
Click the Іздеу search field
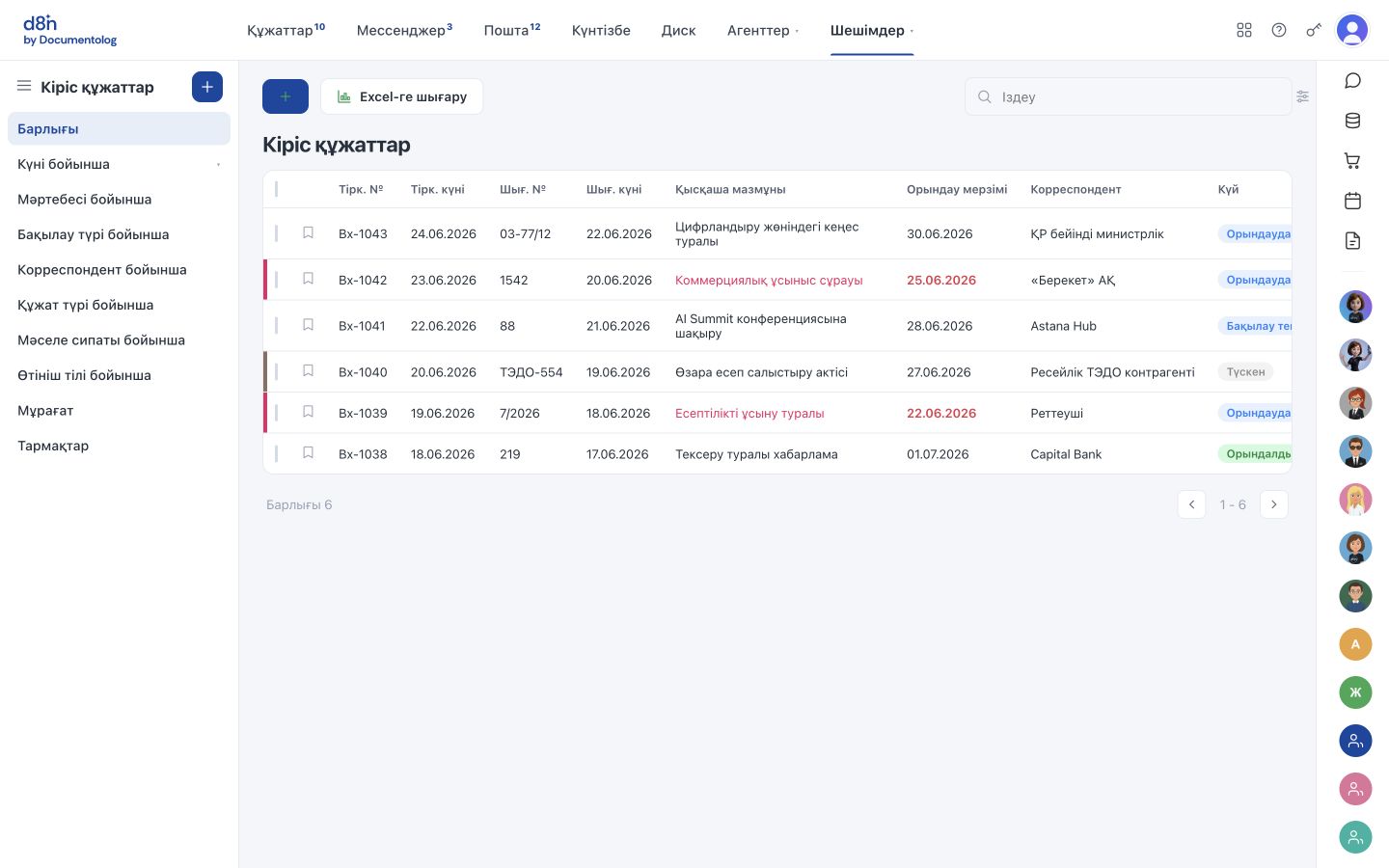tap(1128, 96)
